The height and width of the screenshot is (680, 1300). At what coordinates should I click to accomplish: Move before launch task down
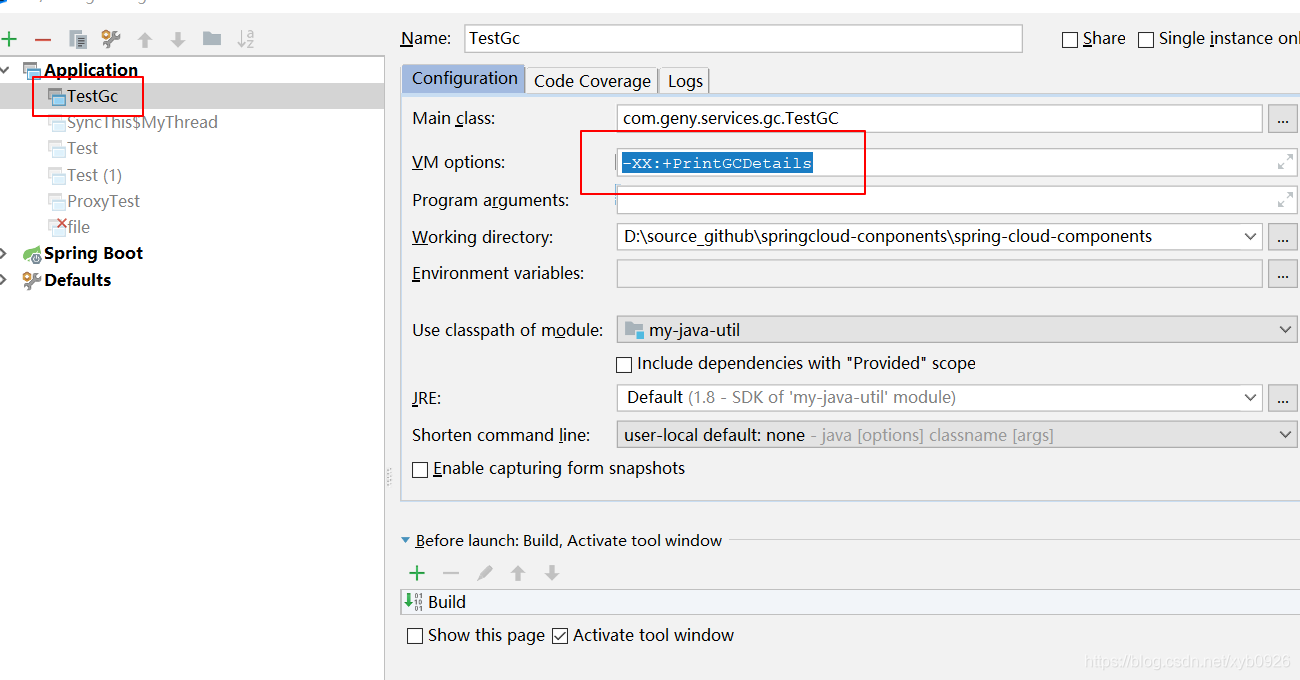click(x=552, y=573)
